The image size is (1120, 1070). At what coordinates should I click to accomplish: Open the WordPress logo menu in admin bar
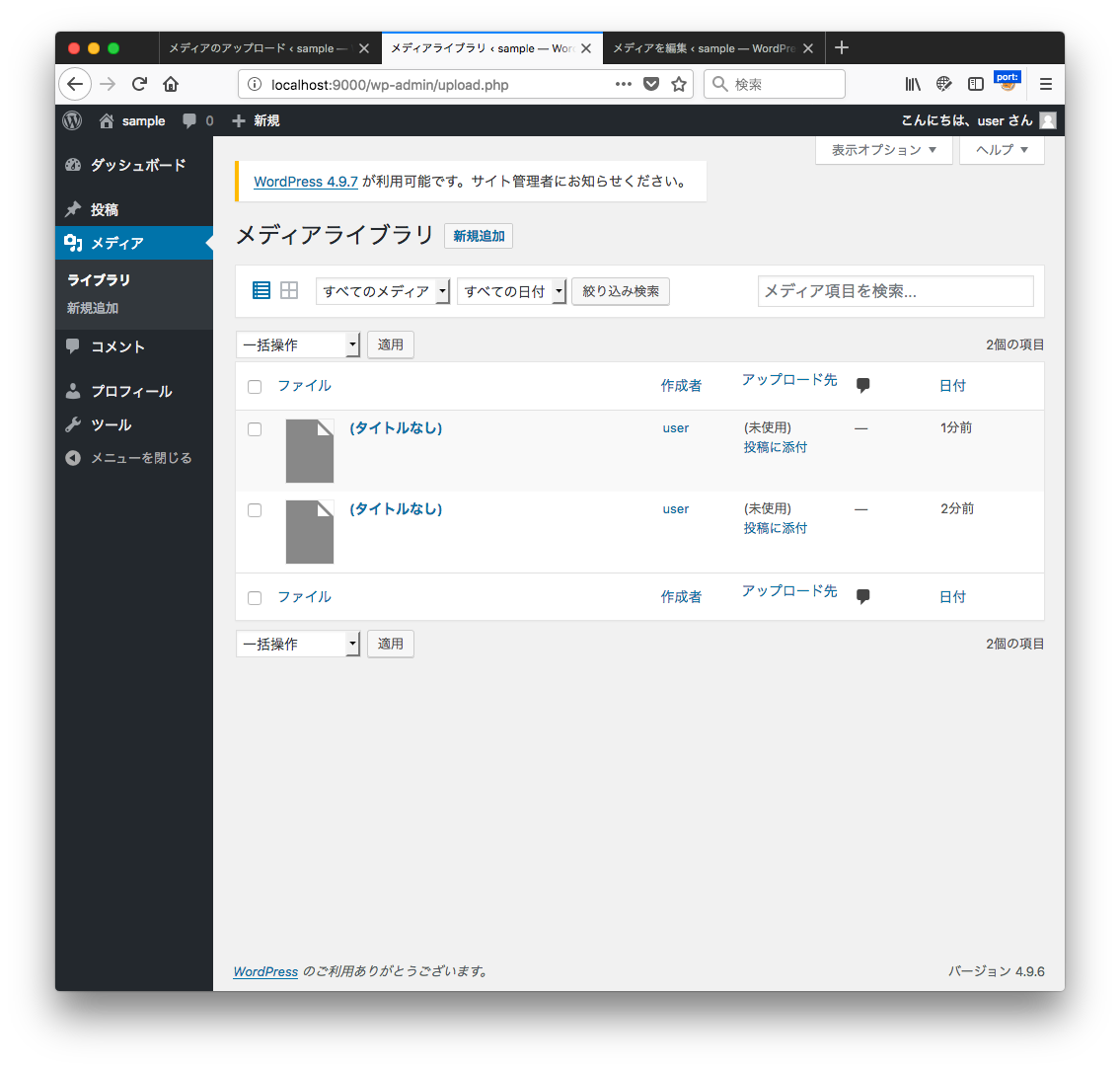(71, 120)
